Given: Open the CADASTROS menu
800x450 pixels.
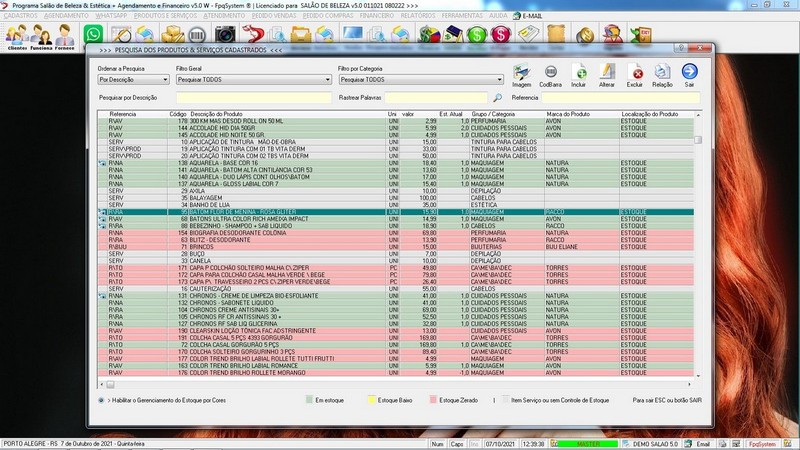Looking at the screenshot, I should [x=20, y=16].
